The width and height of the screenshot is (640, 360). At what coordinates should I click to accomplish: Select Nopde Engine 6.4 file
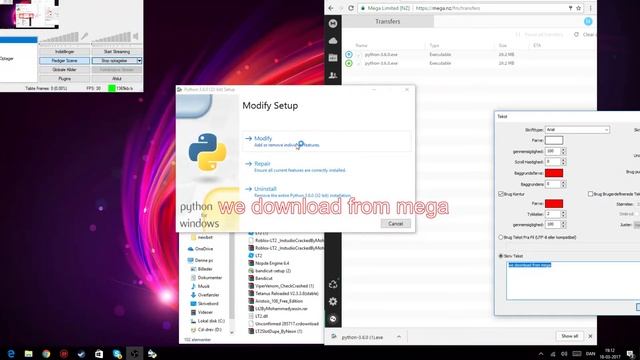(x=269, y=263)
